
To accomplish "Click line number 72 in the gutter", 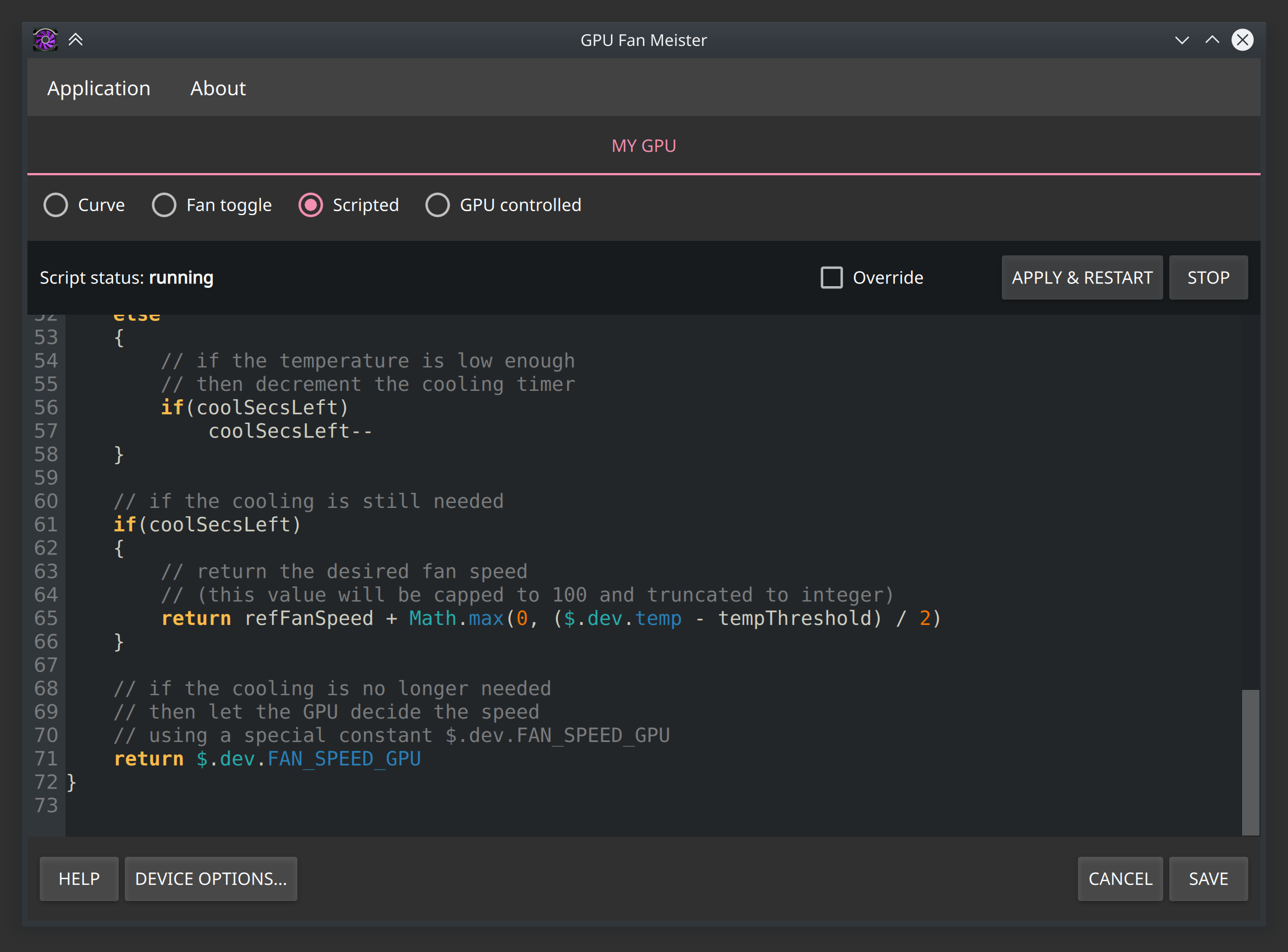I will click(46, 782).
